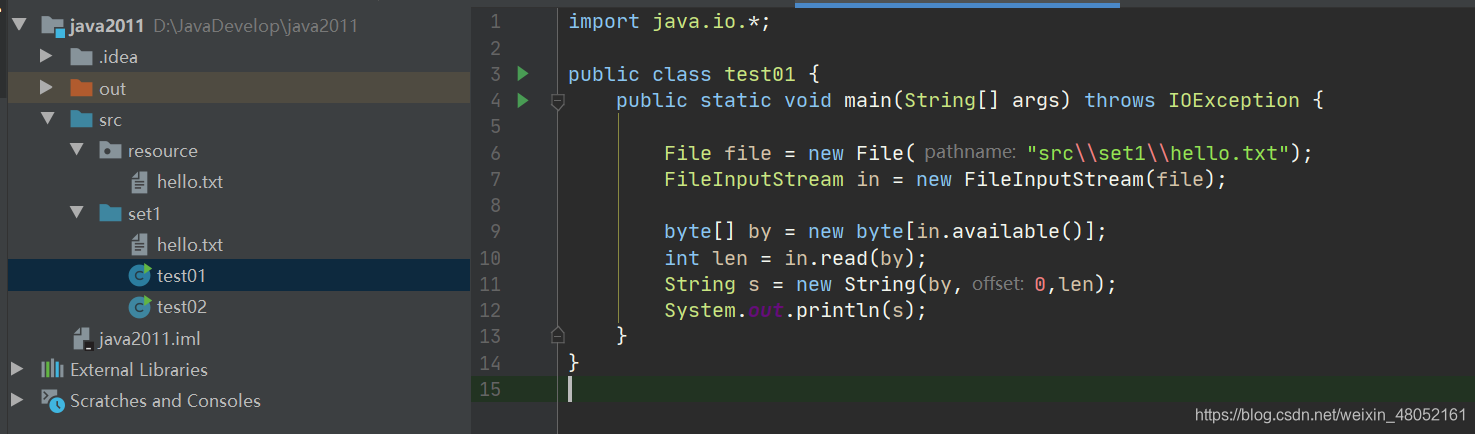Select java2011 project root in tree
The height and width of the screenshot is (434, 1475).
click(238, 25)
